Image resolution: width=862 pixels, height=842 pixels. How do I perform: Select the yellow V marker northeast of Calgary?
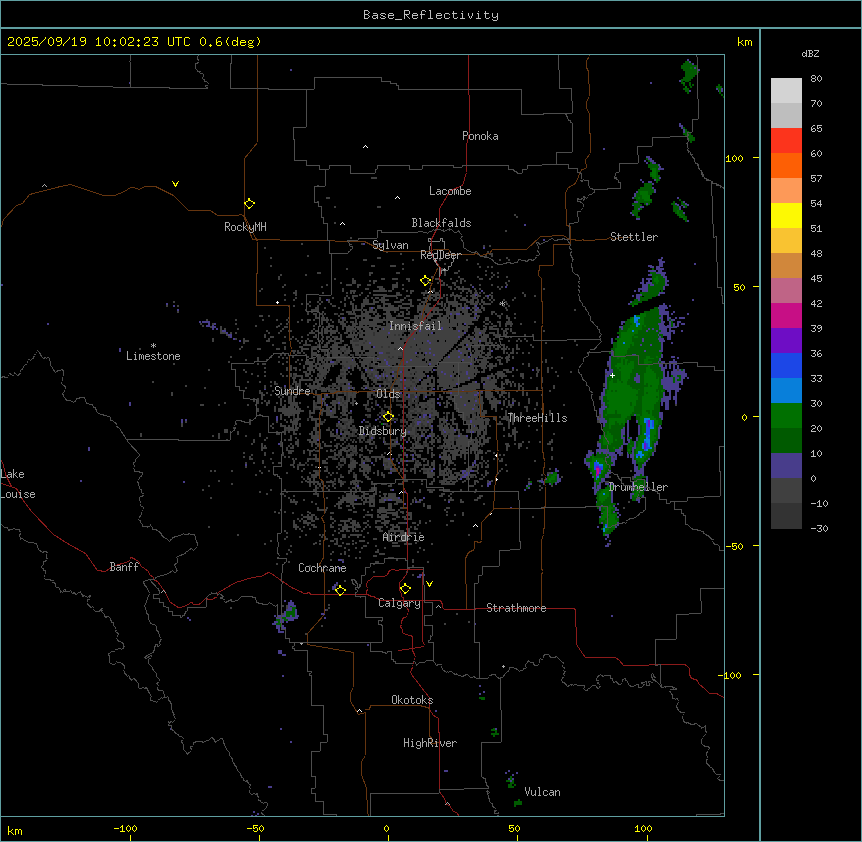pos(429,584)
